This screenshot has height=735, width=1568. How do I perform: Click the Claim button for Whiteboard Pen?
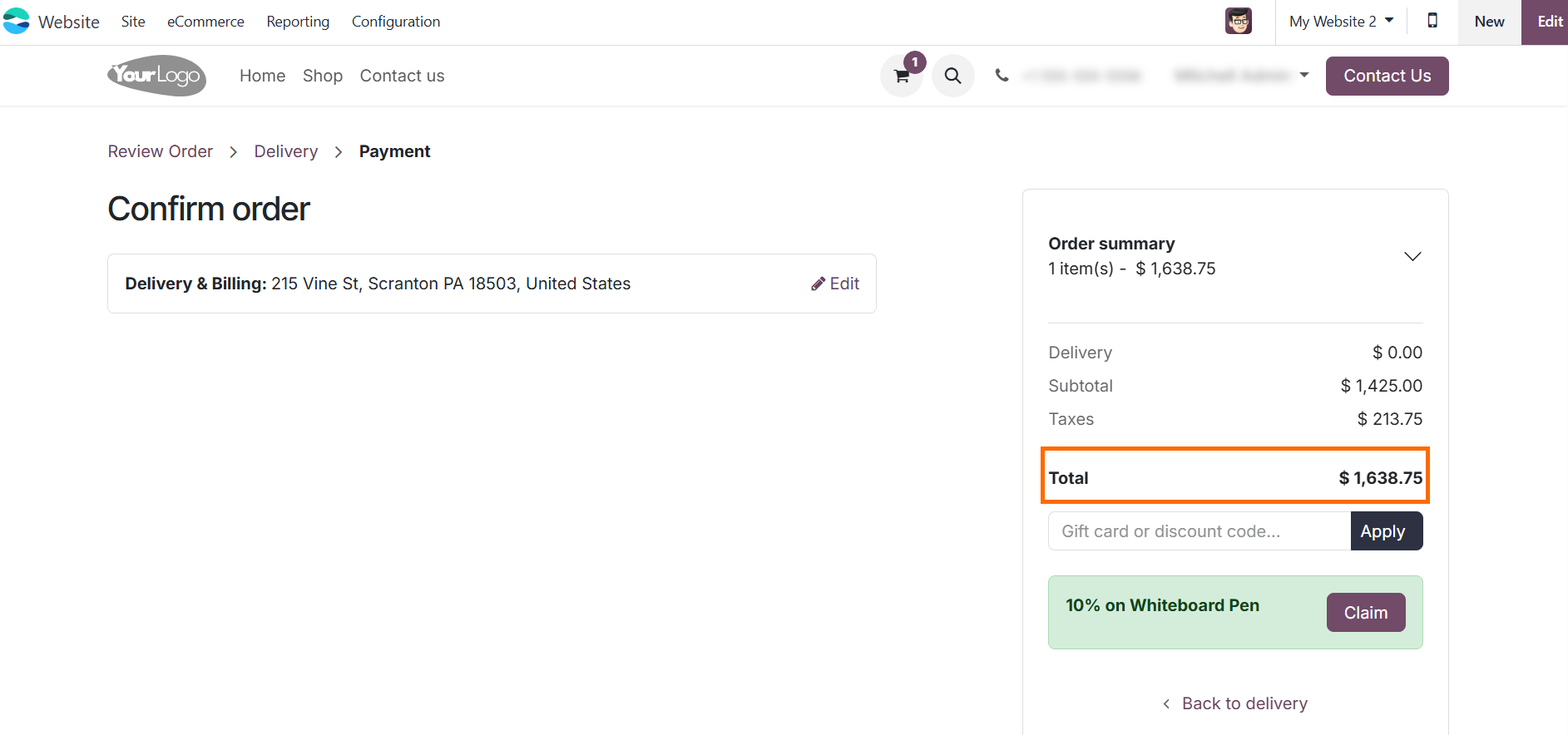[1366, 613]
